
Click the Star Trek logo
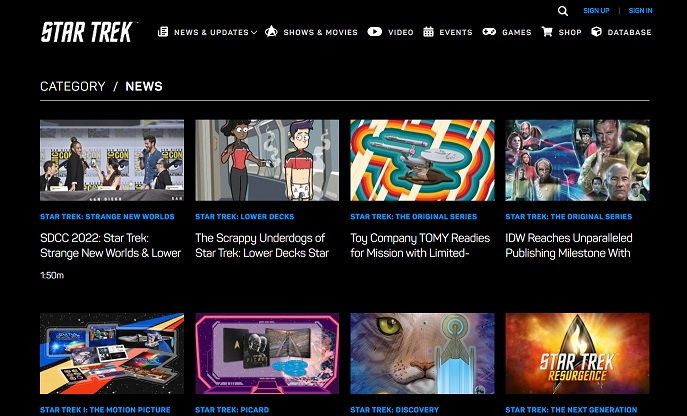pos(89,32)
